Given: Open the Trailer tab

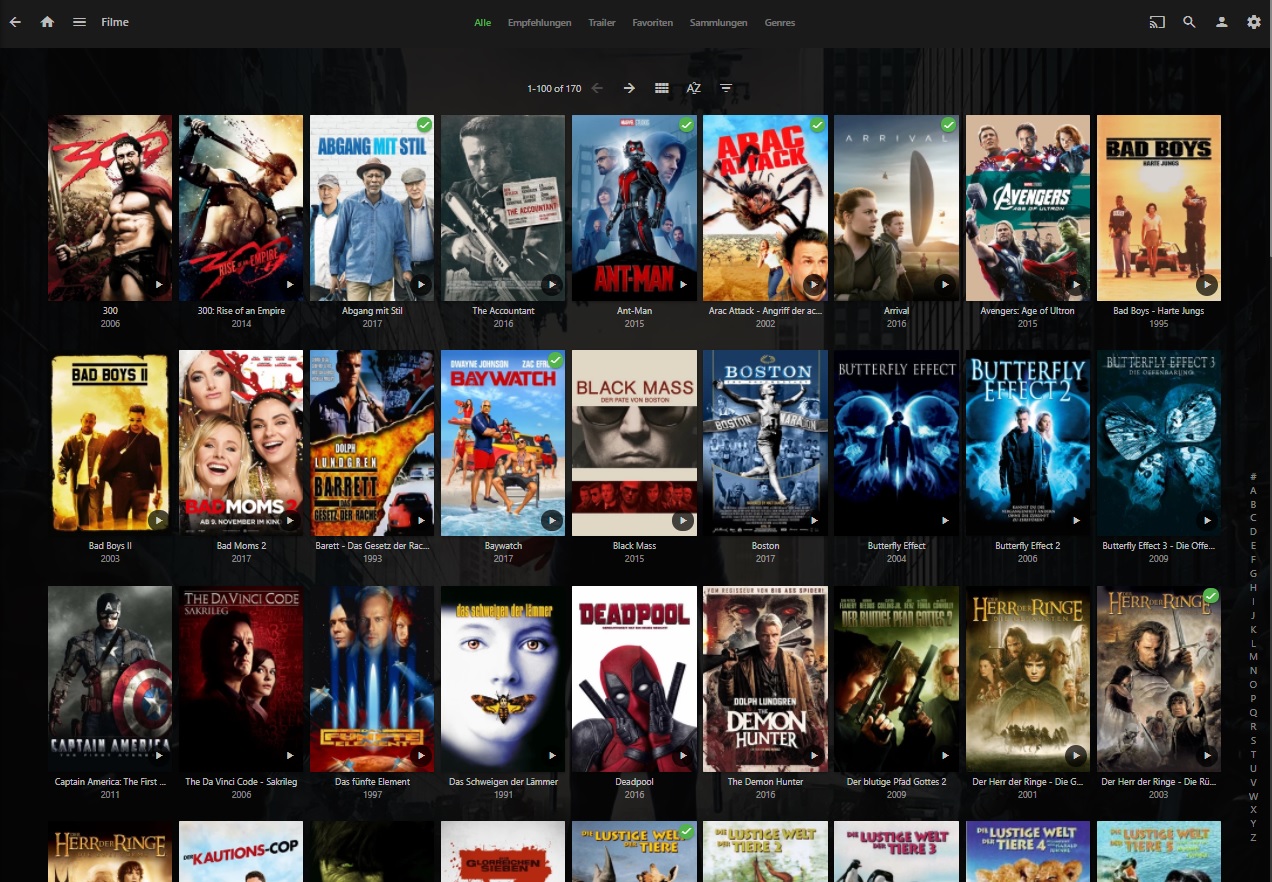Looking at the screenshot, I should (602, 22).
